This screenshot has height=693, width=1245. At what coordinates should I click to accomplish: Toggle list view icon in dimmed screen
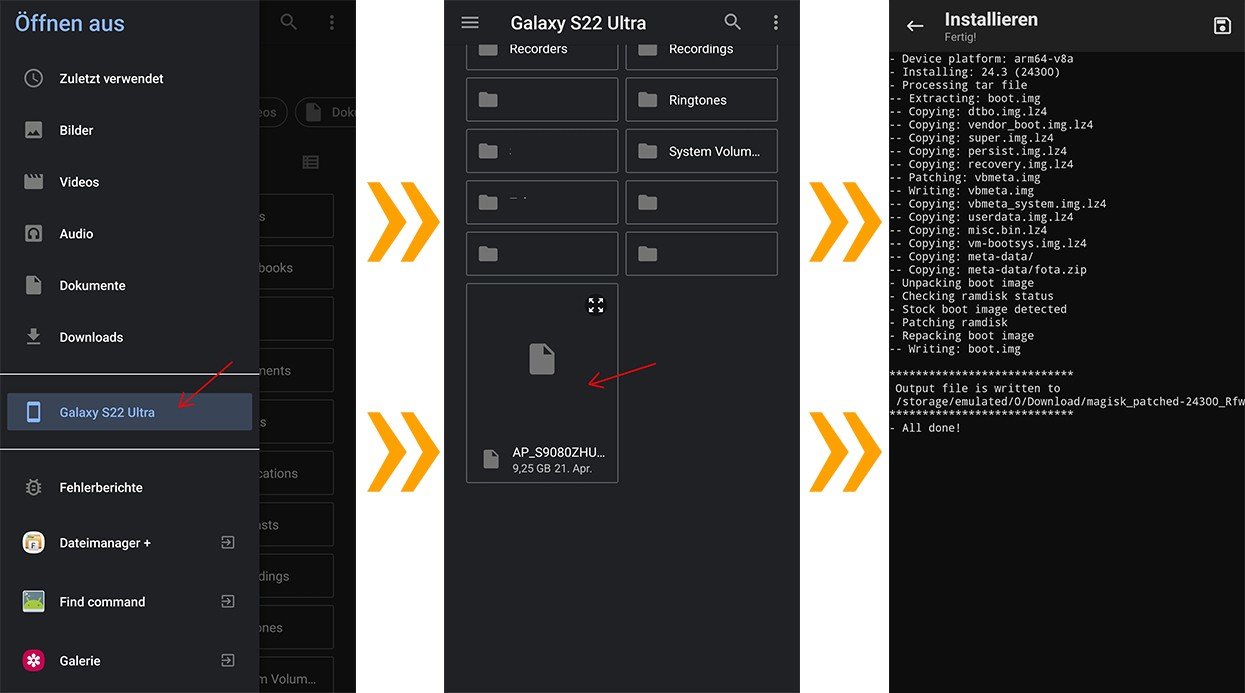(311, 162)
